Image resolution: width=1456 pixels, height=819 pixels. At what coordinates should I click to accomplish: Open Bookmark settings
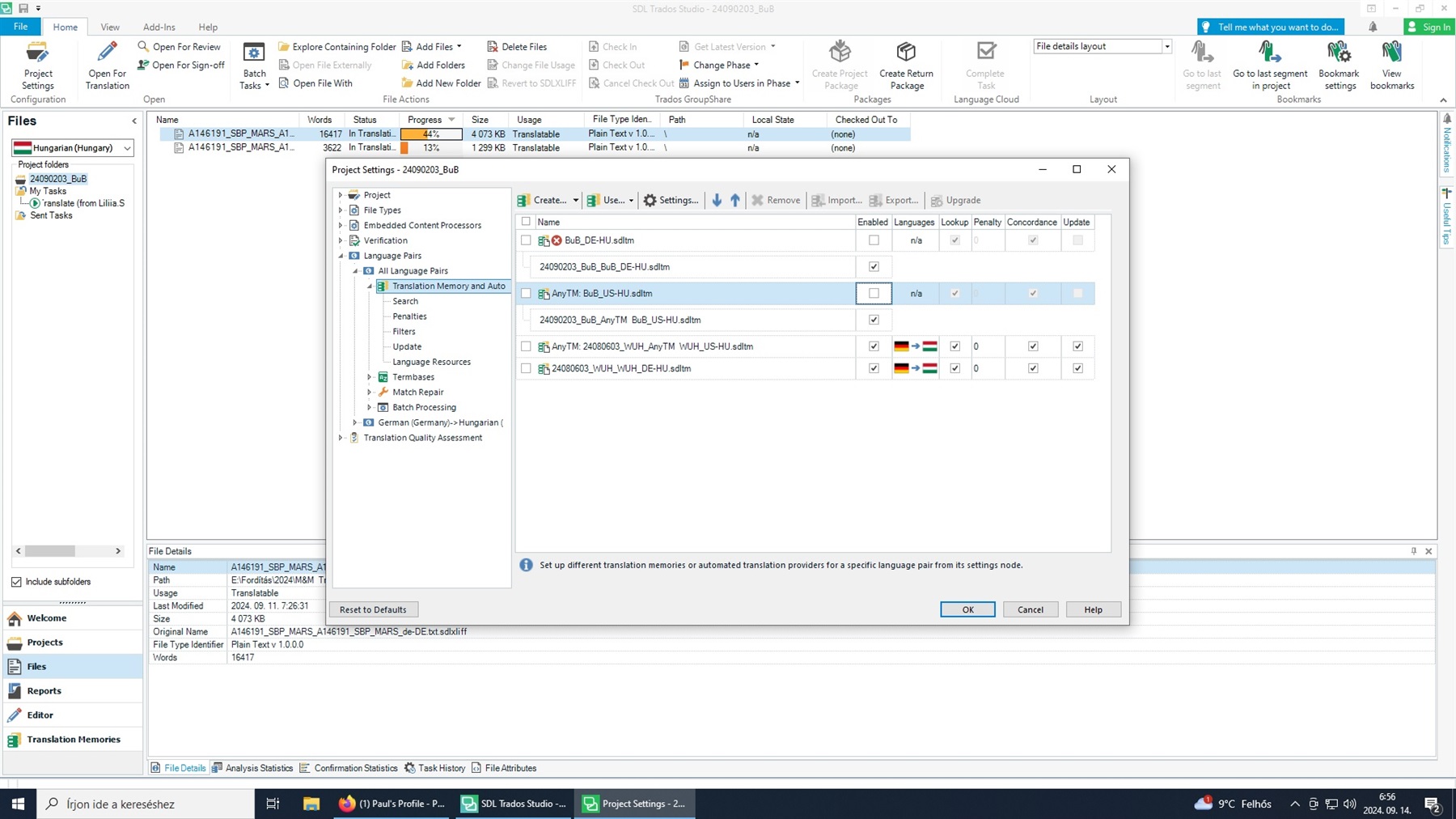click(x=1339, y=66)
